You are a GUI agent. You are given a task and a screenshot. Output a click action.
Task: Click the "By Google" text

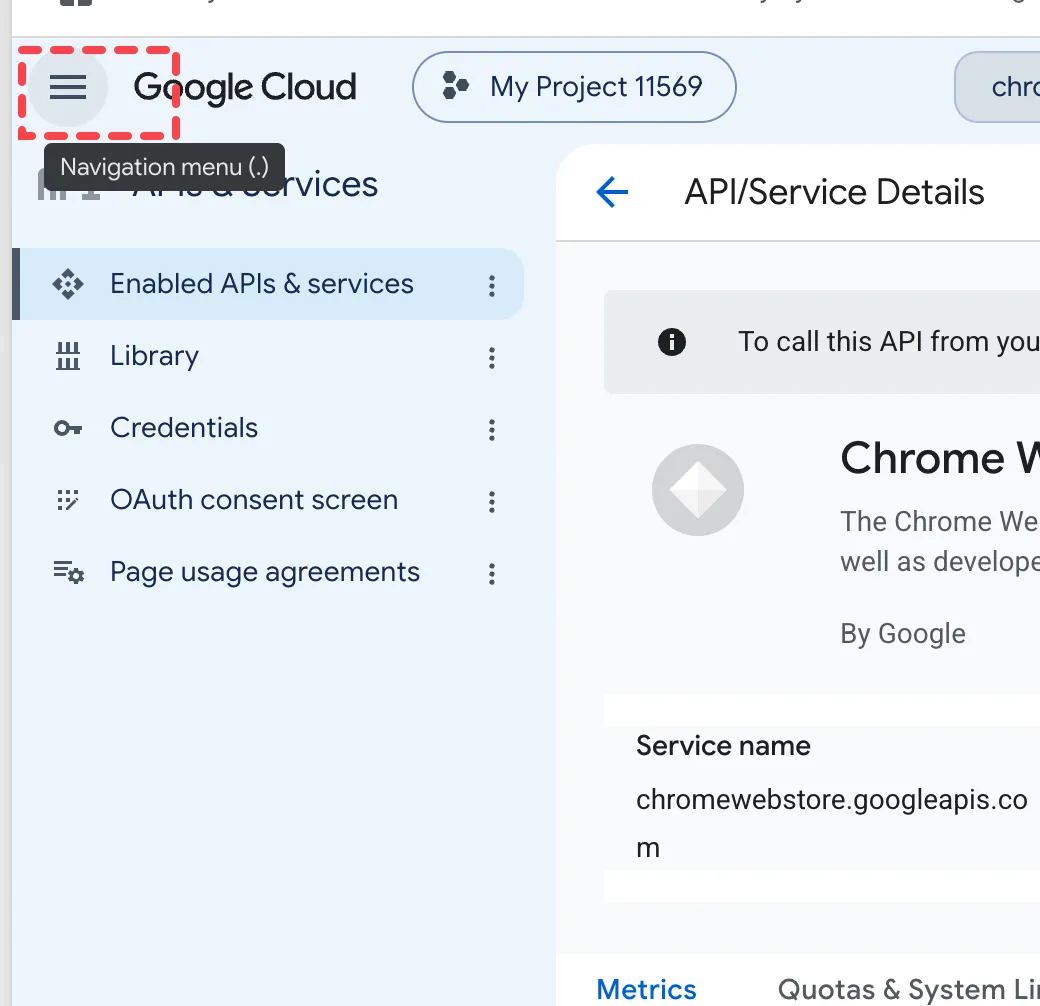point(903,634)
